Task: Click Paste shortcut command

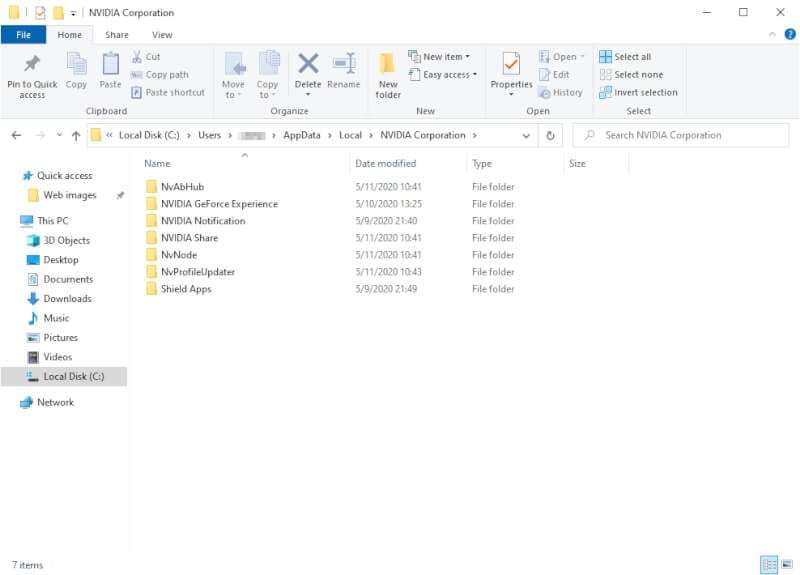Action: pos(168,92)
